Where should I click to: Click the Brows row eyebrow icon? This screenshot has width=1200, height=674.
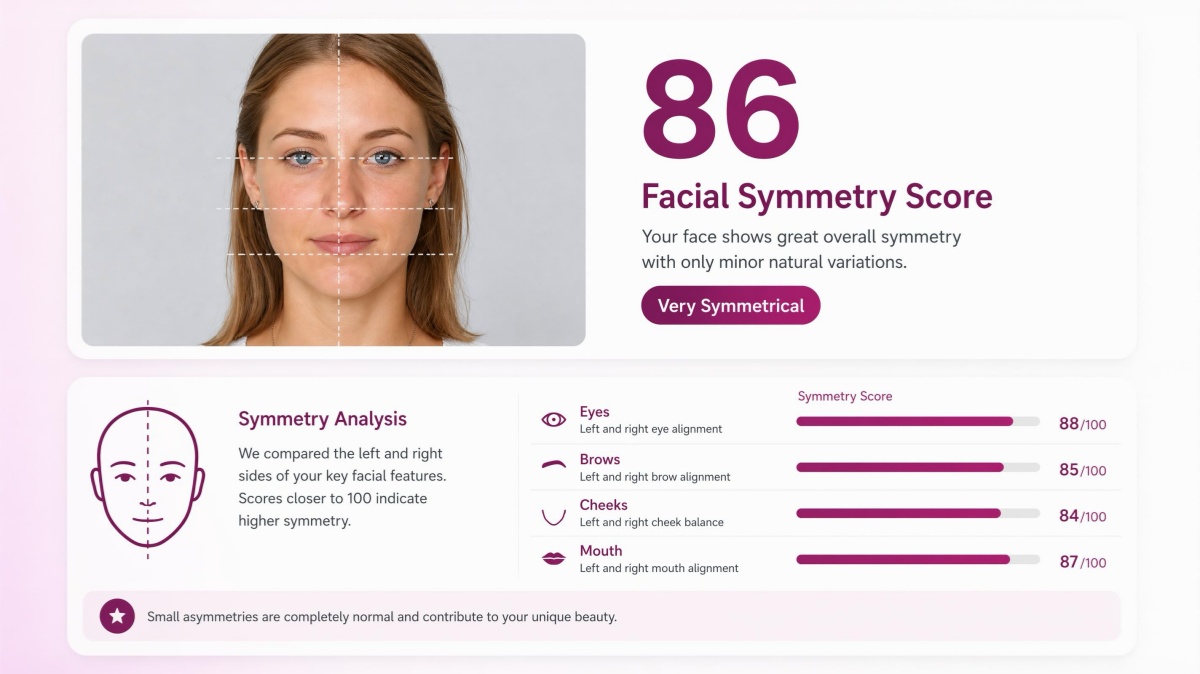click(553, 465)
